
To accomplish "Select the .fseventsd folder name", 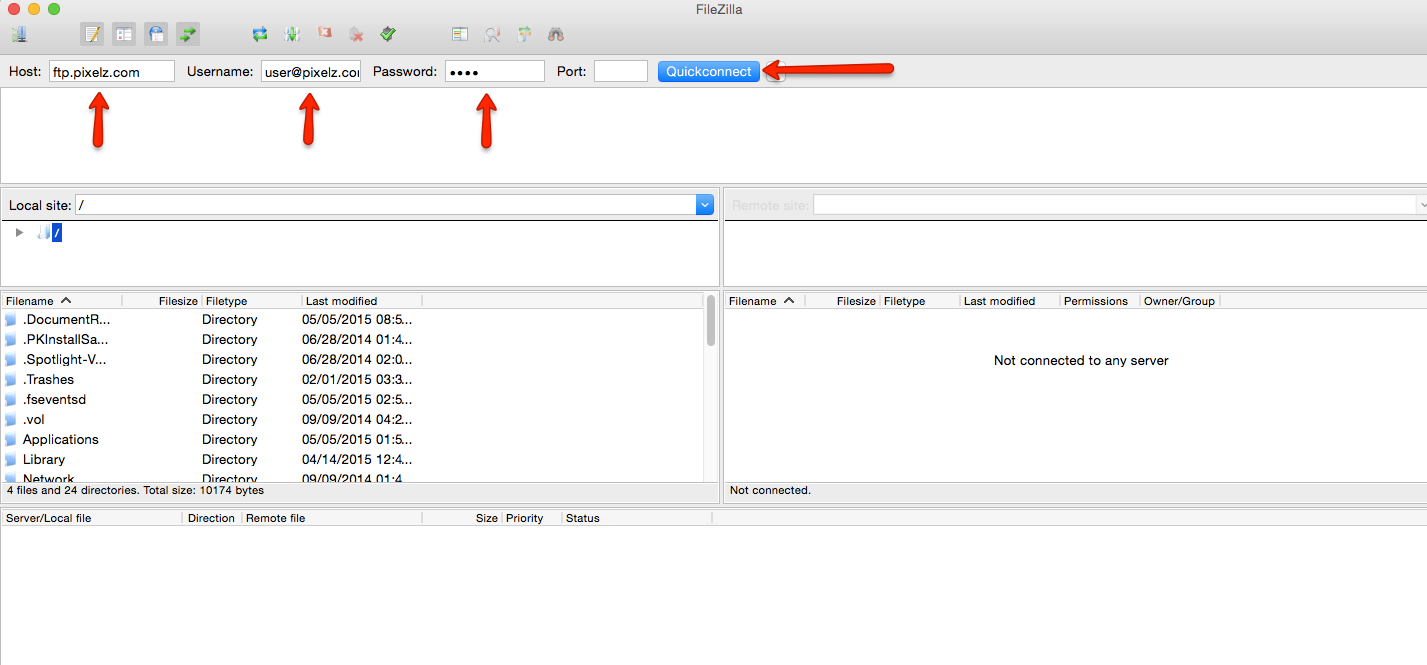I will (x=55, y=400).
